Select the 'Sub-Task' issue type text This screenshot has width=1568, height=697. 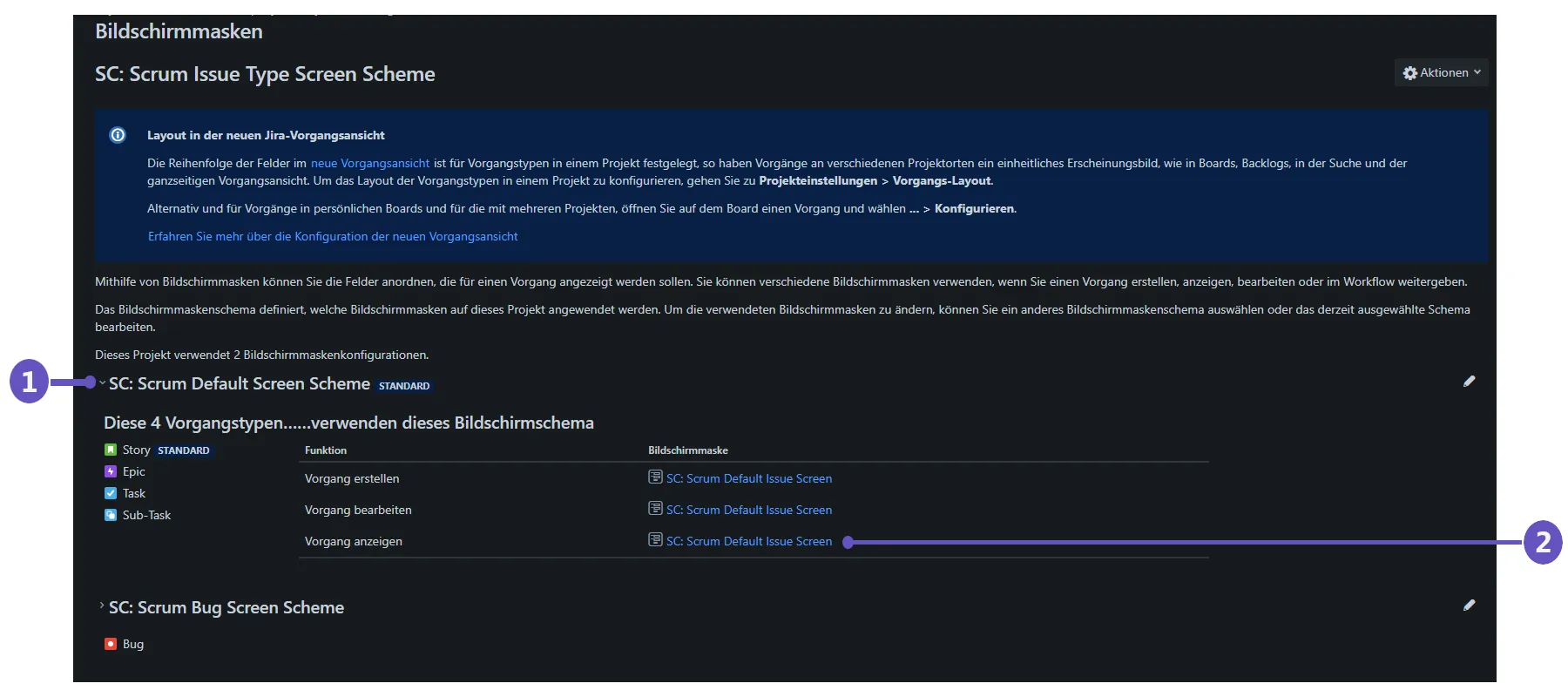(146, 515)
